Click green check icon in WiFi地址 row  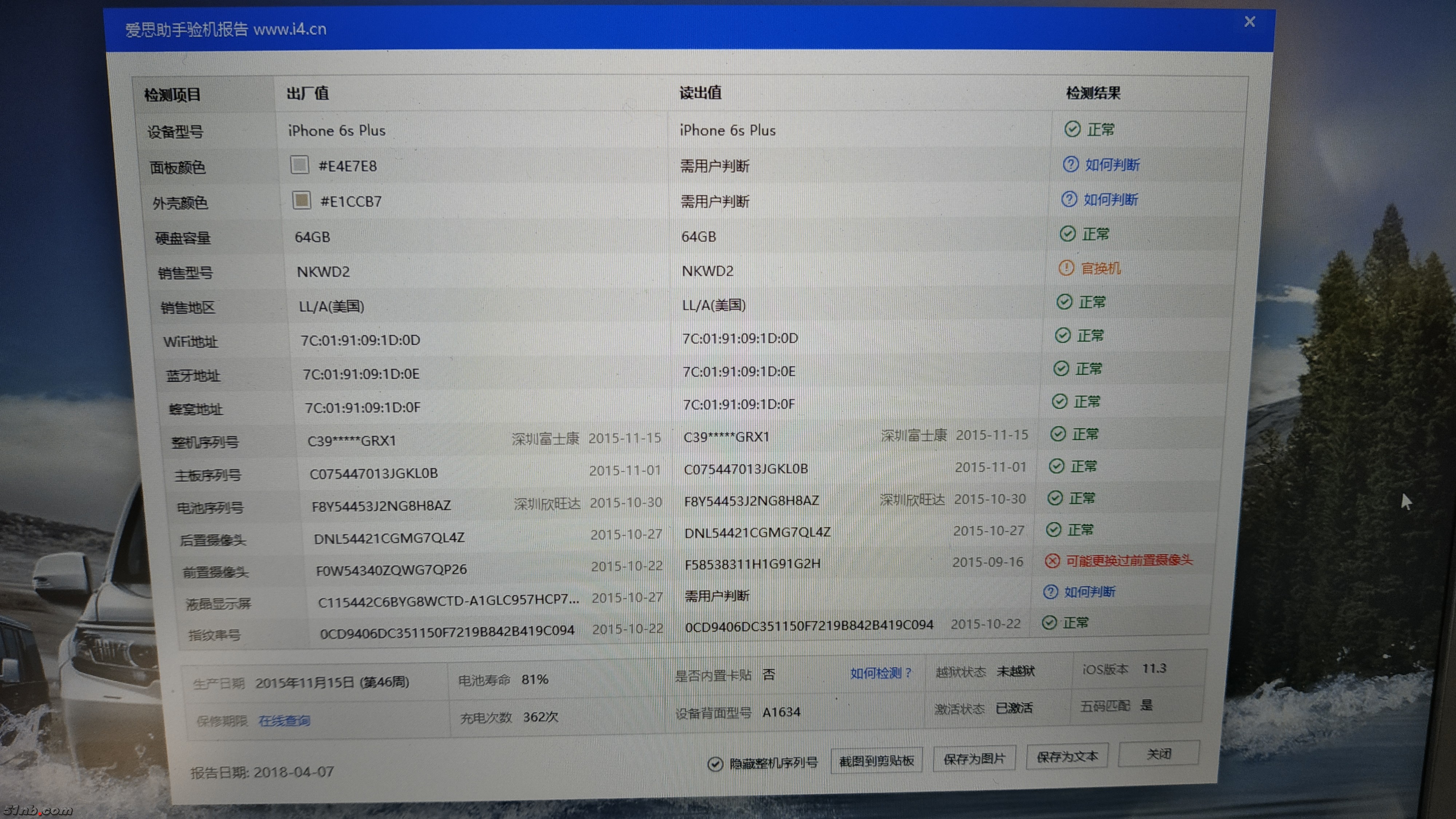pyautogui.click(x=1063, y=335)
